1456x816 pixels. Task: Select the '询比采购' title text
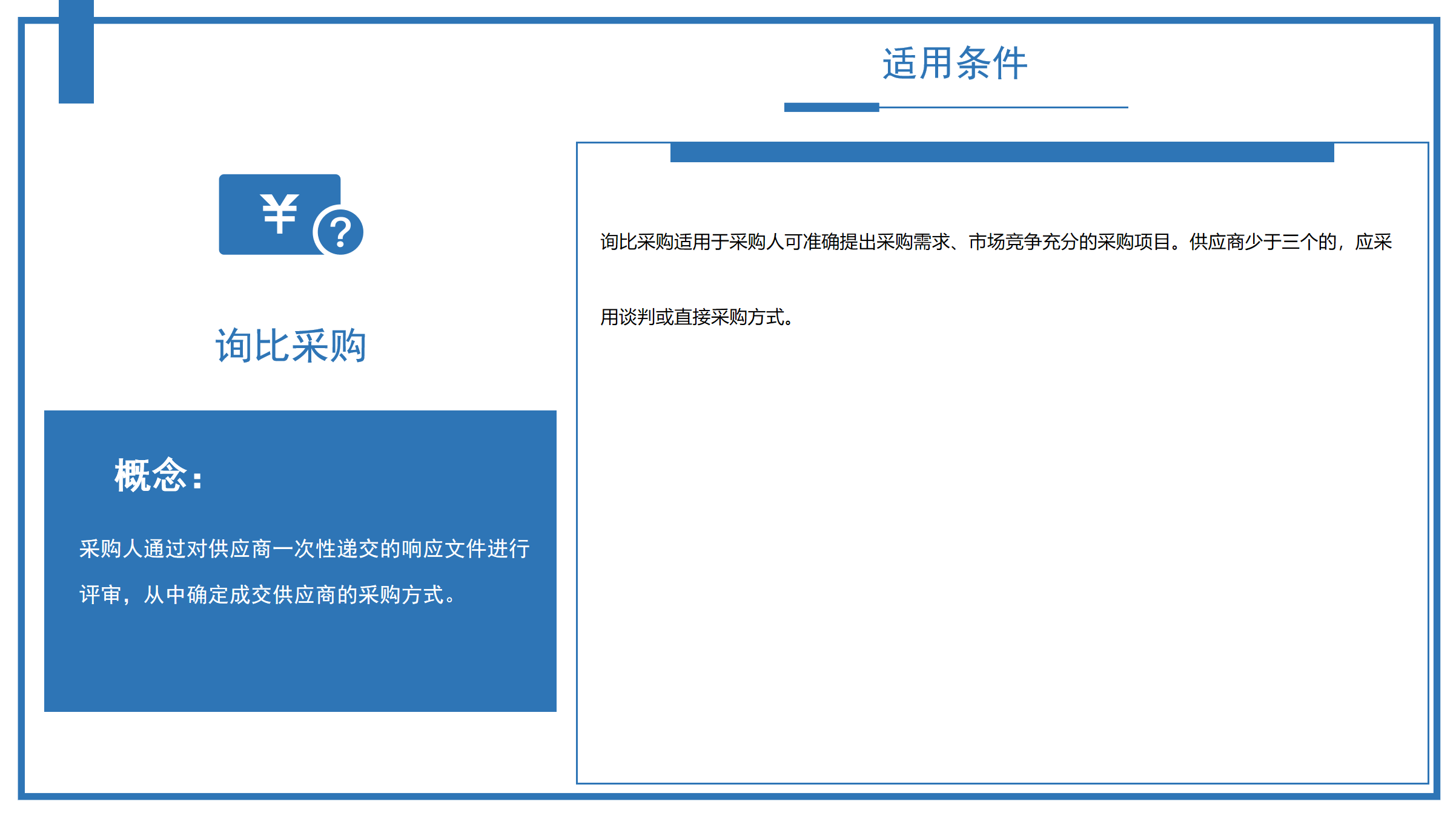291,346
